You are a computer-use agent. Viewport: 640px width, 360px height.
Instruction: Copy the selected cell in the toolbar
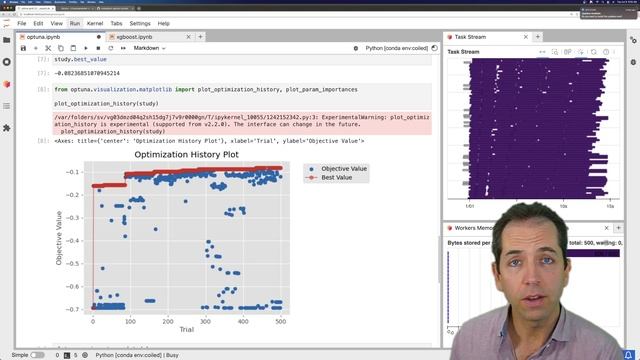coord(61,48)
